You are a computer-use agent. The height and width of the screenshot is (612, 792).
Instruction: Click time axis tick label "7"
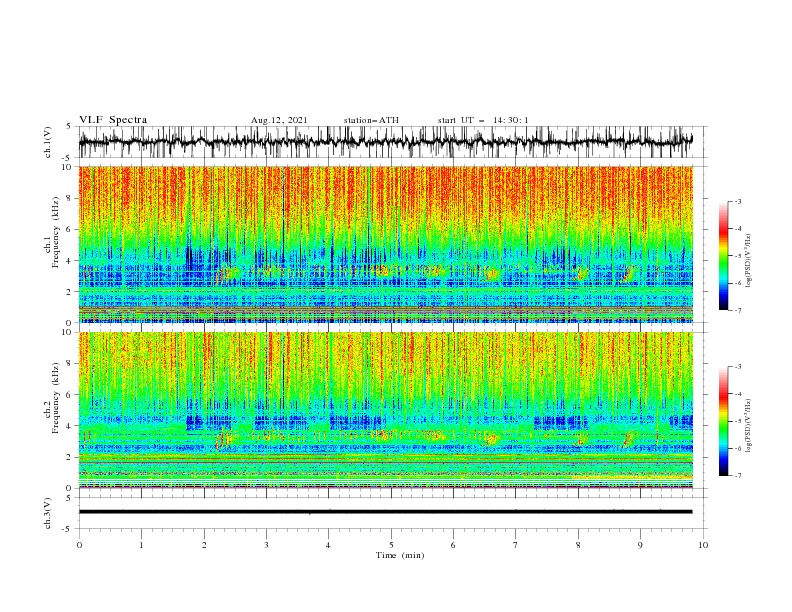(516, 545)
